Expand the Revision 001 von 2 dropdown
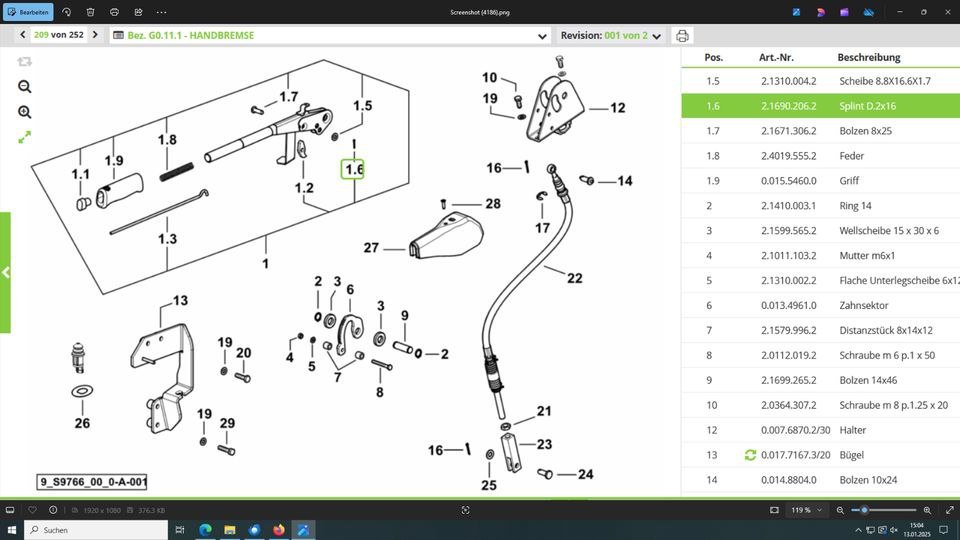 pos(657,36)
